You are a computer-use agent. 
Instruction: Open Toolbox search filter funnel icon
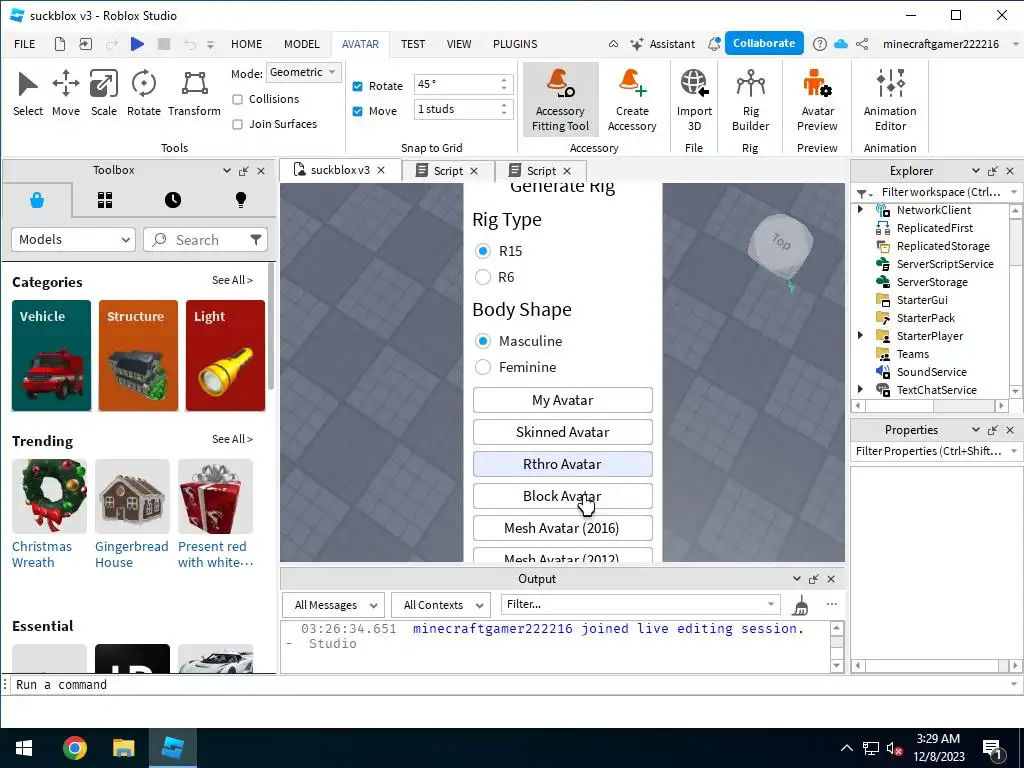click(x=255, y=240)
